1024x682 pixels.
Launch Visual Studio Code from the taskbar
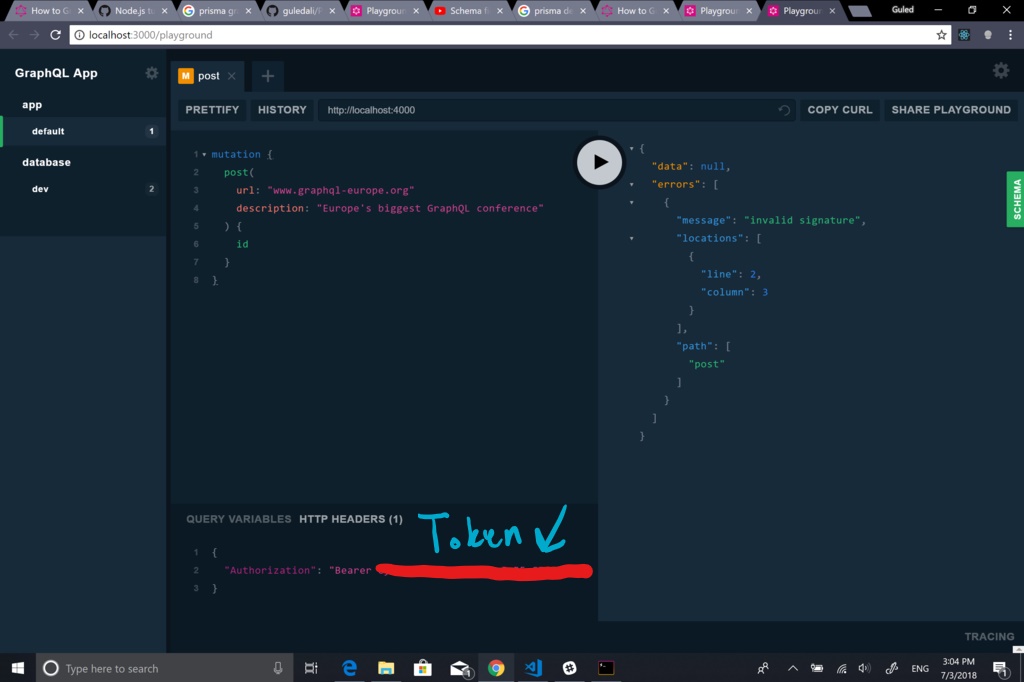pos(533,668)
